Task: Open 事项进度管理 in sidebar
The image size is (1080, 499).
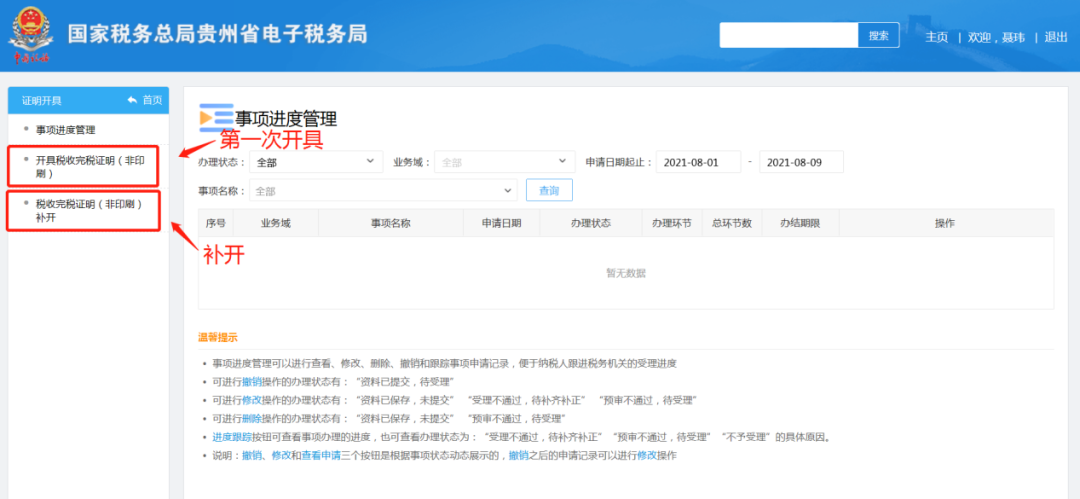Action: 65,130
